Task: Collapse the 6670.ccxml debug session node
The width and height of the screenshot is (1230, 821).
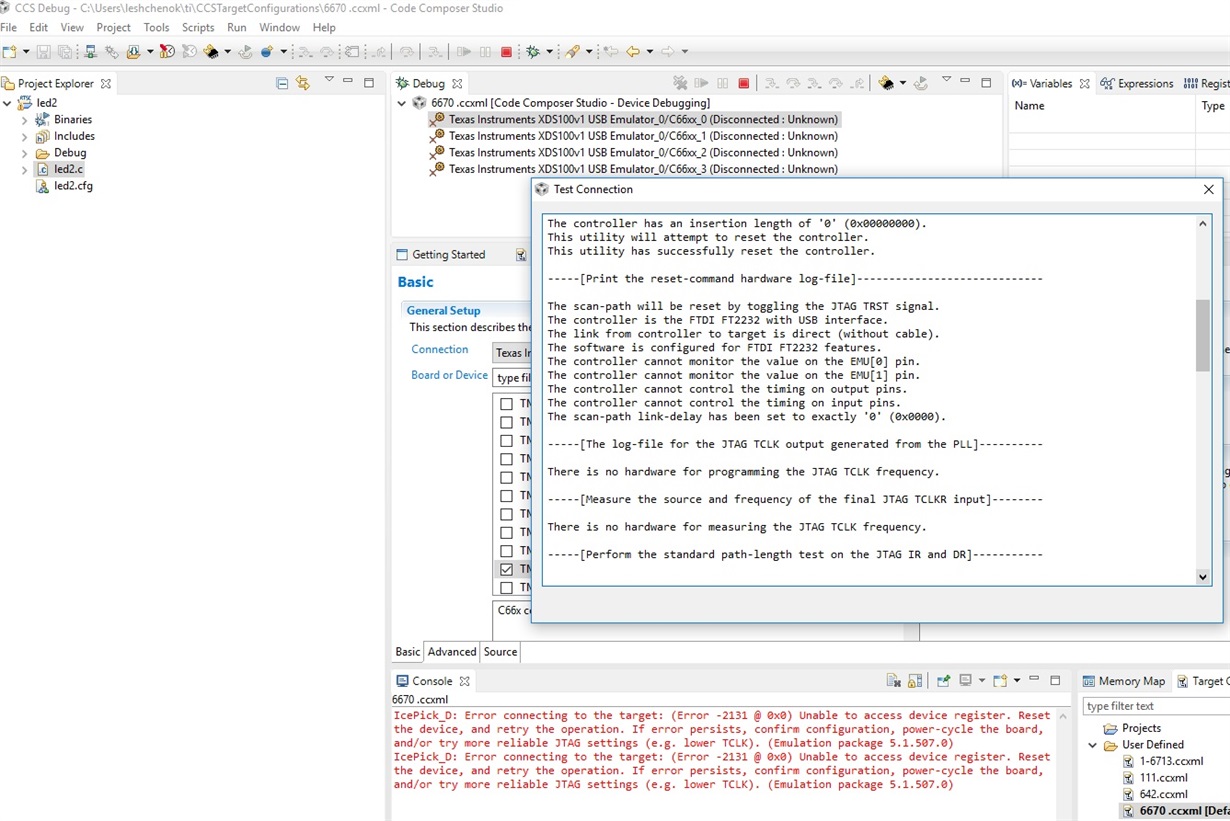Action: (x=402, y=102)
